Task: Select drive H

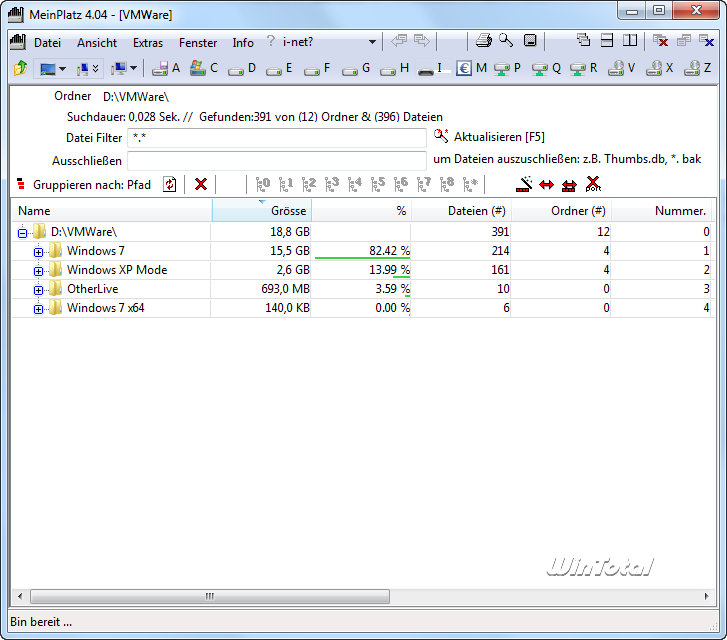Action: point(394,69)
